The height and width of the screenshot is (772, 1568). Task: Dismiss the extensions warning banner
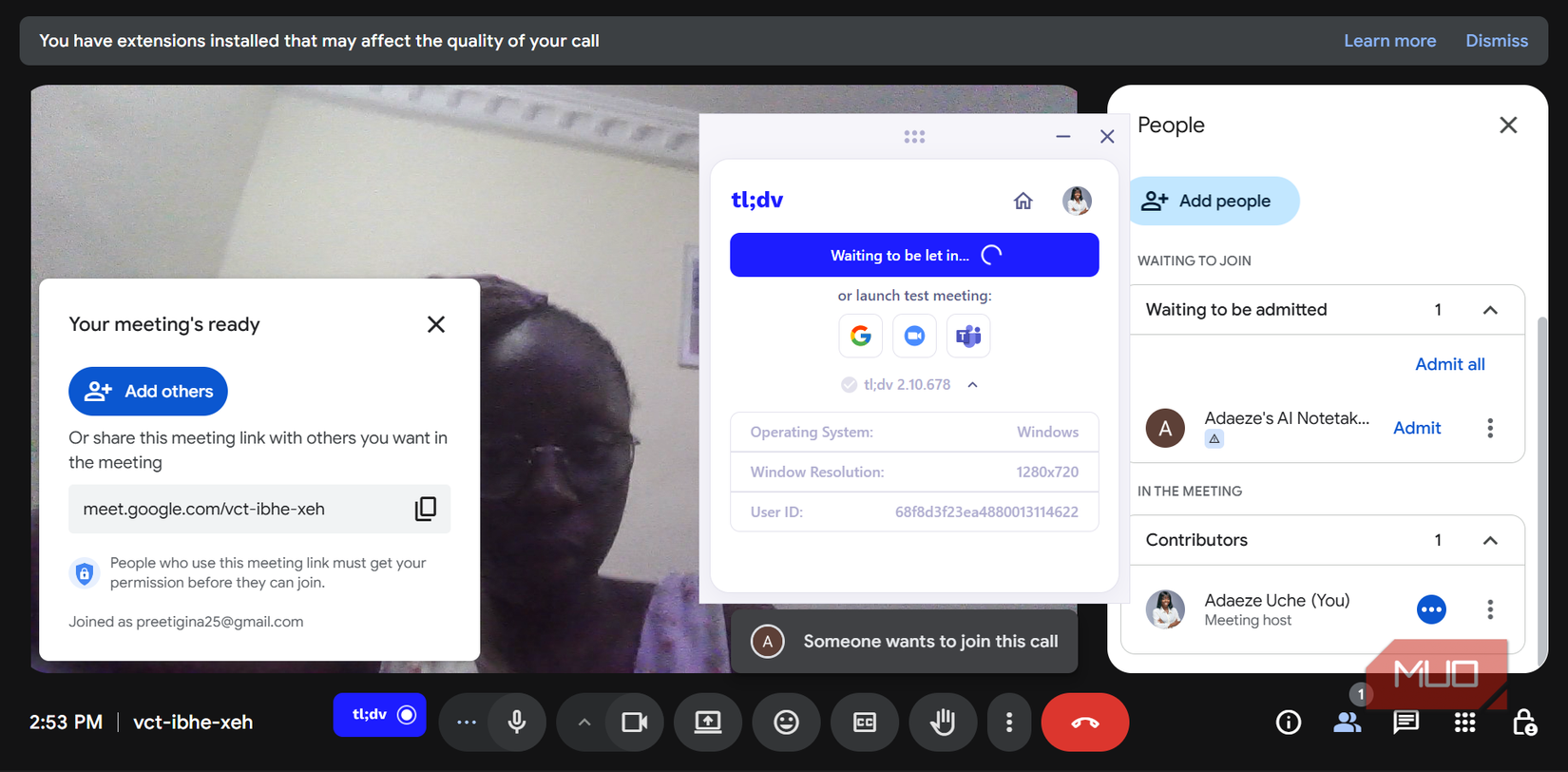(1497, 41)
